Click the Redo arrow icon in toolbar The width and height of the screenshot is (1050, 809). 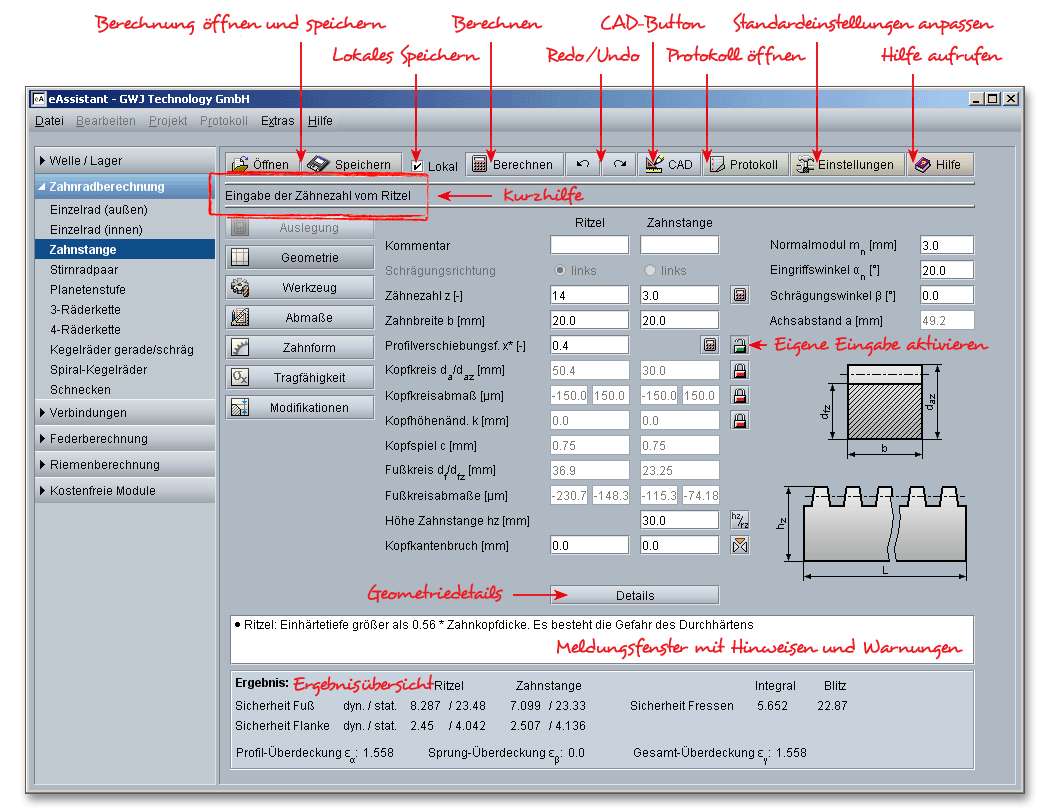click(620, 165)
